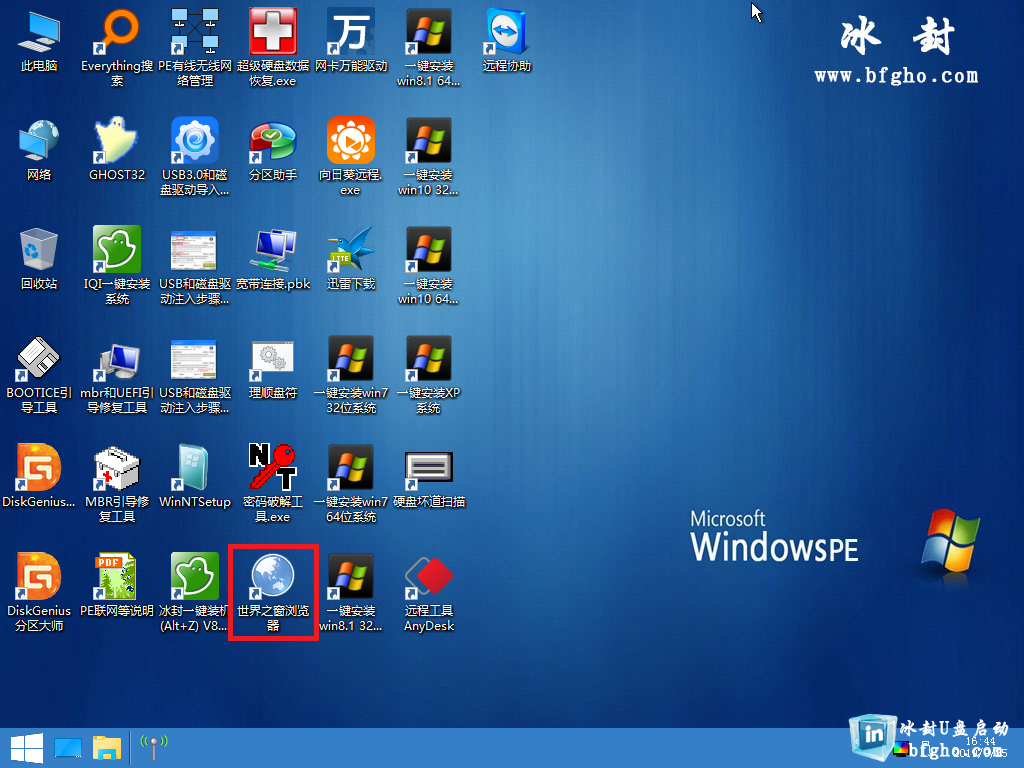Select DiskGenius分区大师 icon
1024x768 pixels.
pyautogui.click(x=39, y=592)
